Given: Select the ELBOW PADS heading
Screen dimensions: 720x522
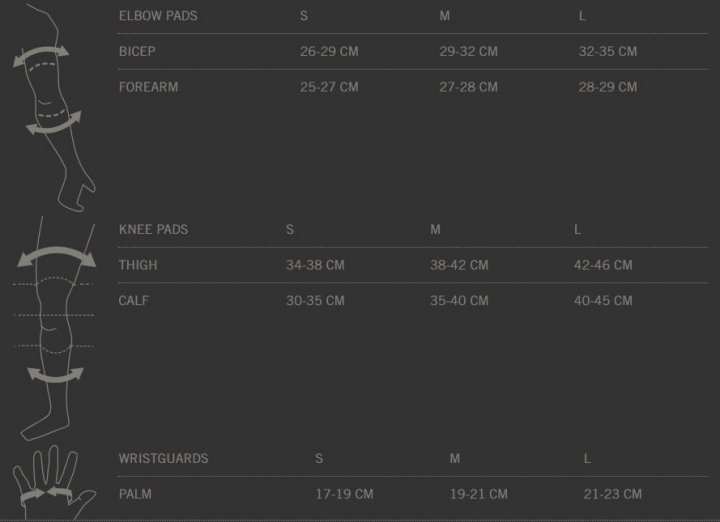Looking at the screenshot, I should coord(158,16).
